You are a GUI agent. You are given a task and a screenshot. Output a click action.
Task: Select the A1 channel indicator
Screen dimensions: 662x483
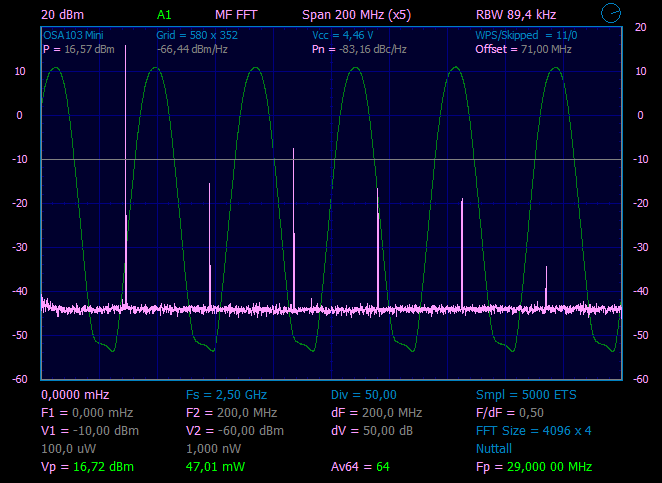[x=164, y=16]
